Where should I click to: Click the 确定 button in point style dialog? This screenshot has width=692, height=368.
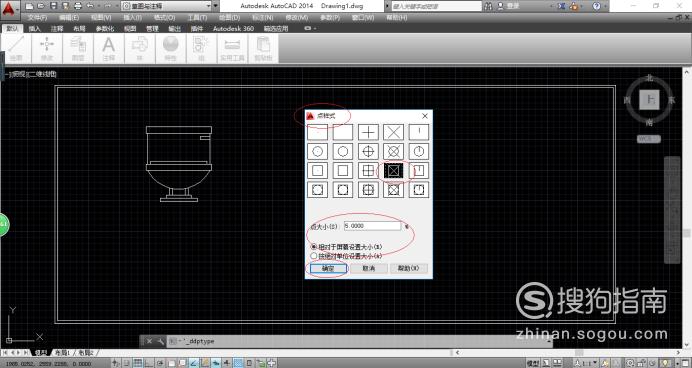tap(327, 268)
